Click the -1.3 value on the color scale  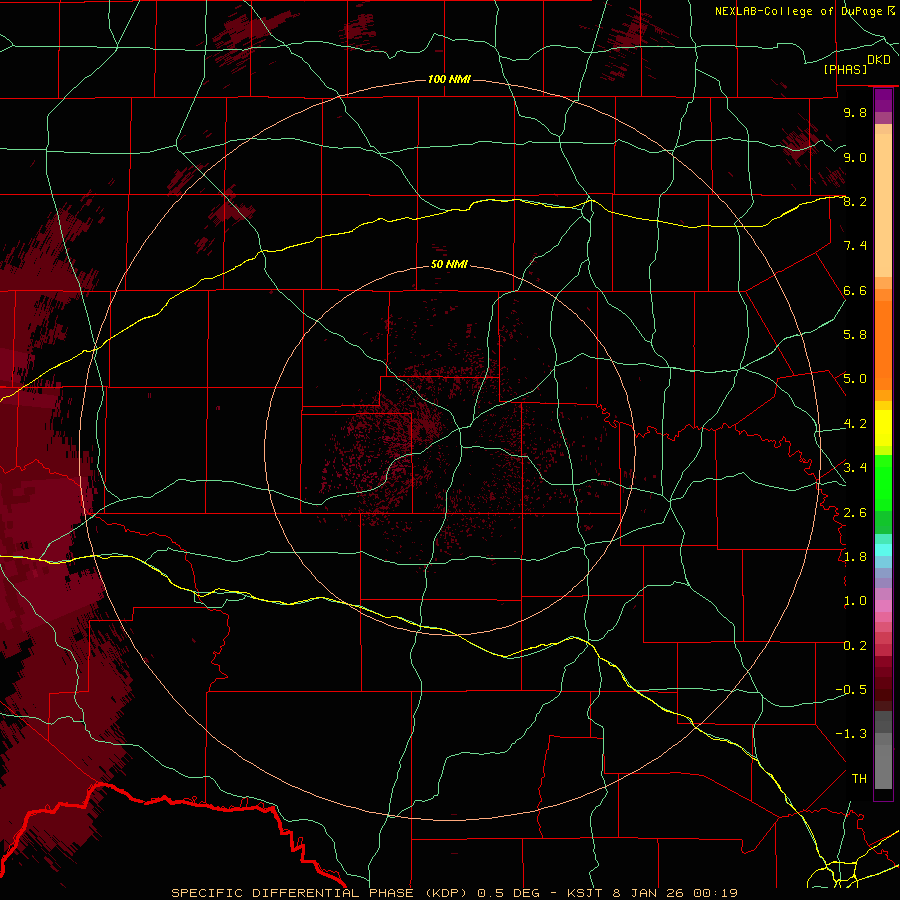851,734
